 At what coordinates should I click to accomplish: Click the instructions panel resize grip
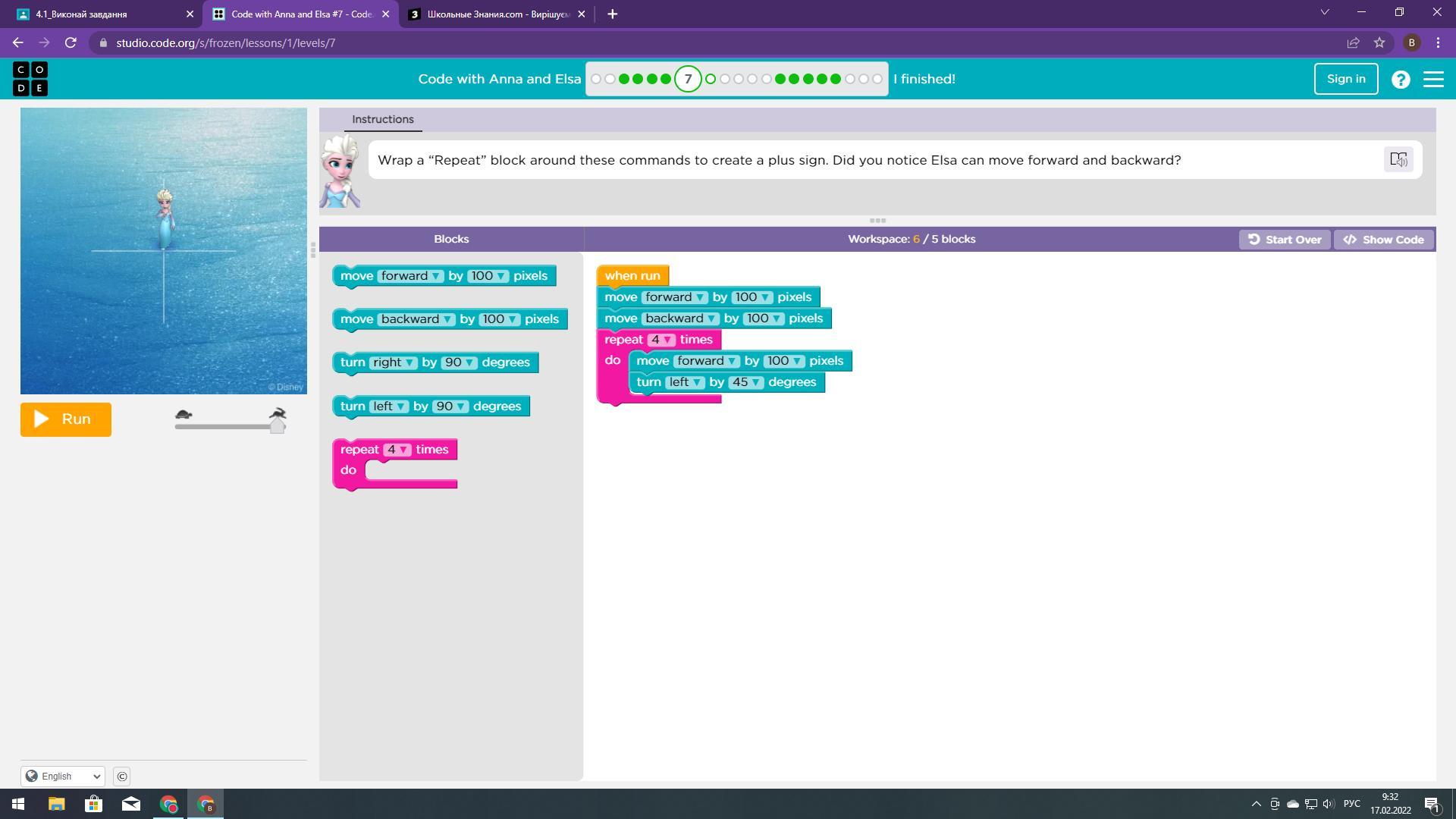point(877,221)
